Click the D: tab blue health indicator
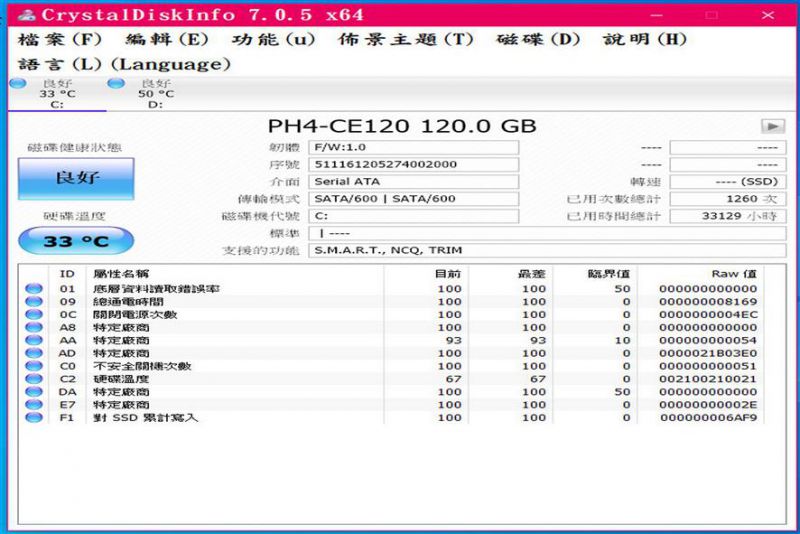 coord(116,83)
